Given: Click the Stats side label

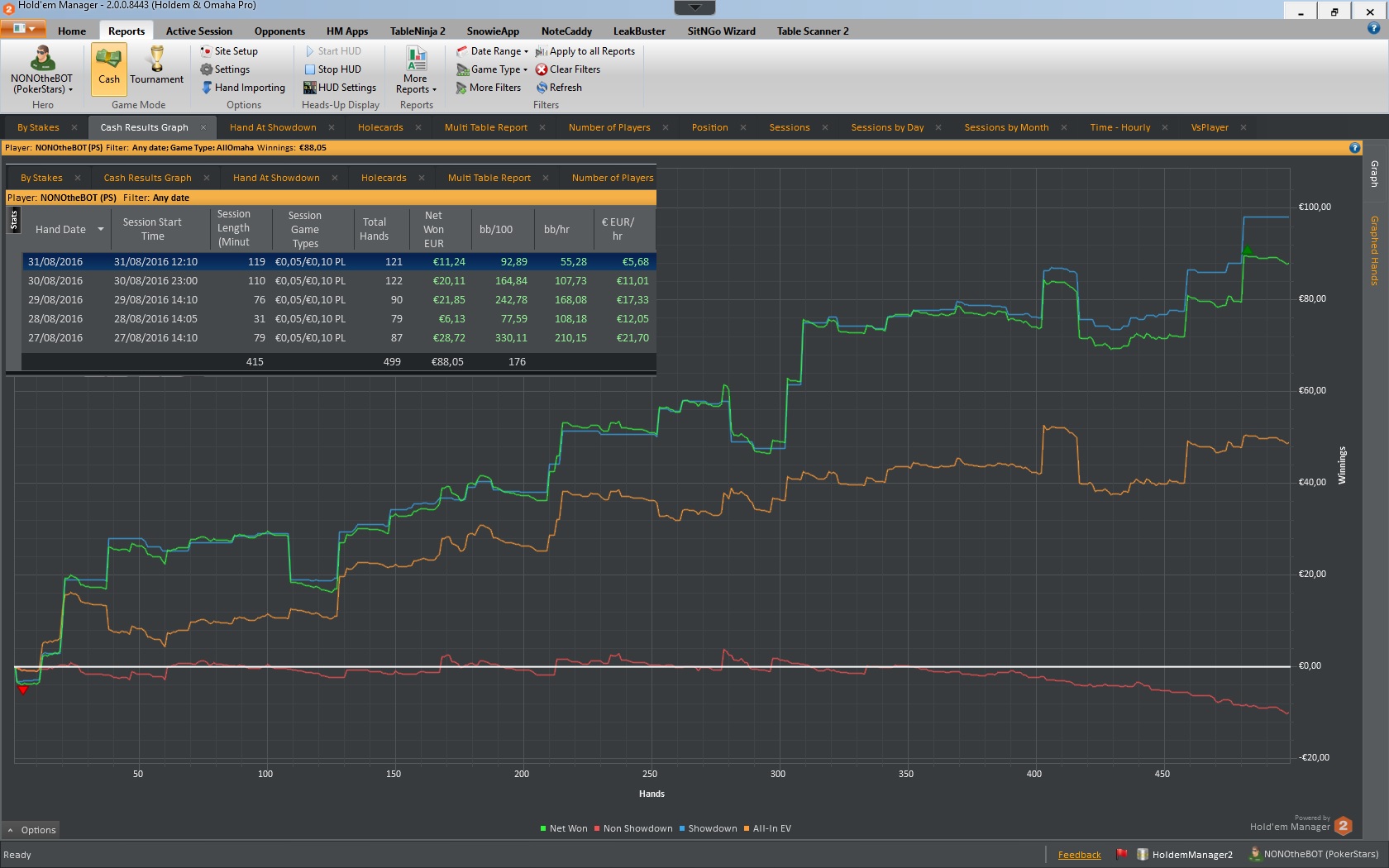Looking at the screenshot, I should tap(14, 219).
